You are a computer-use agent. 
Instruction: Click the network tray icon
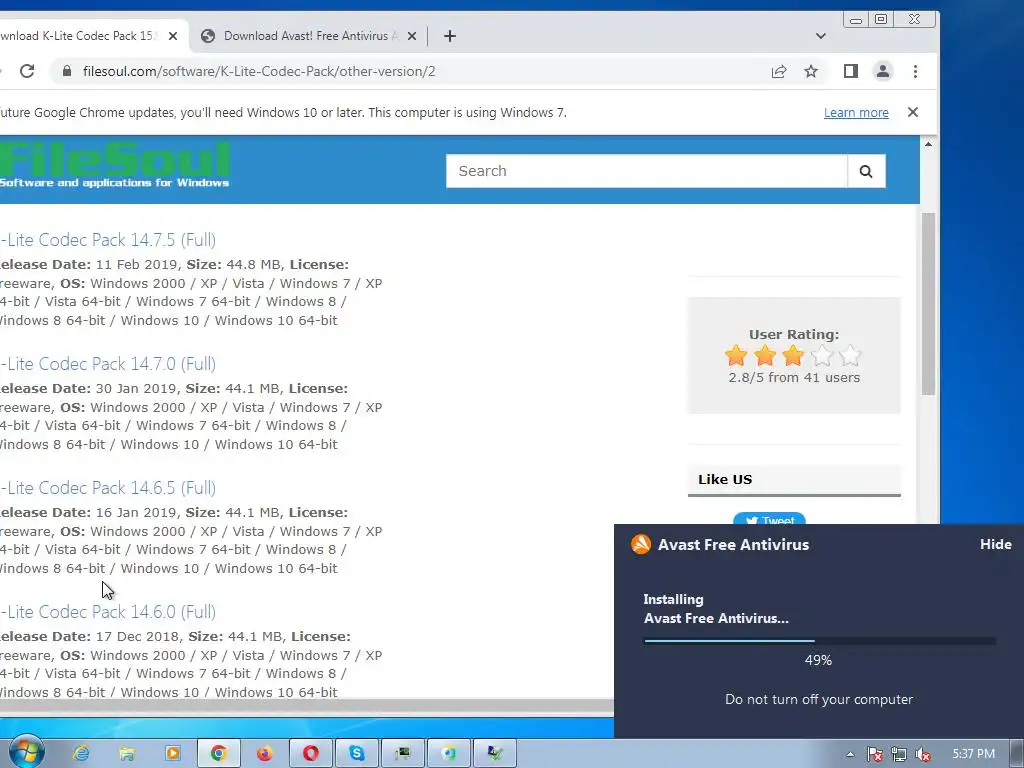pyautogui.click(x=899, y=754)
